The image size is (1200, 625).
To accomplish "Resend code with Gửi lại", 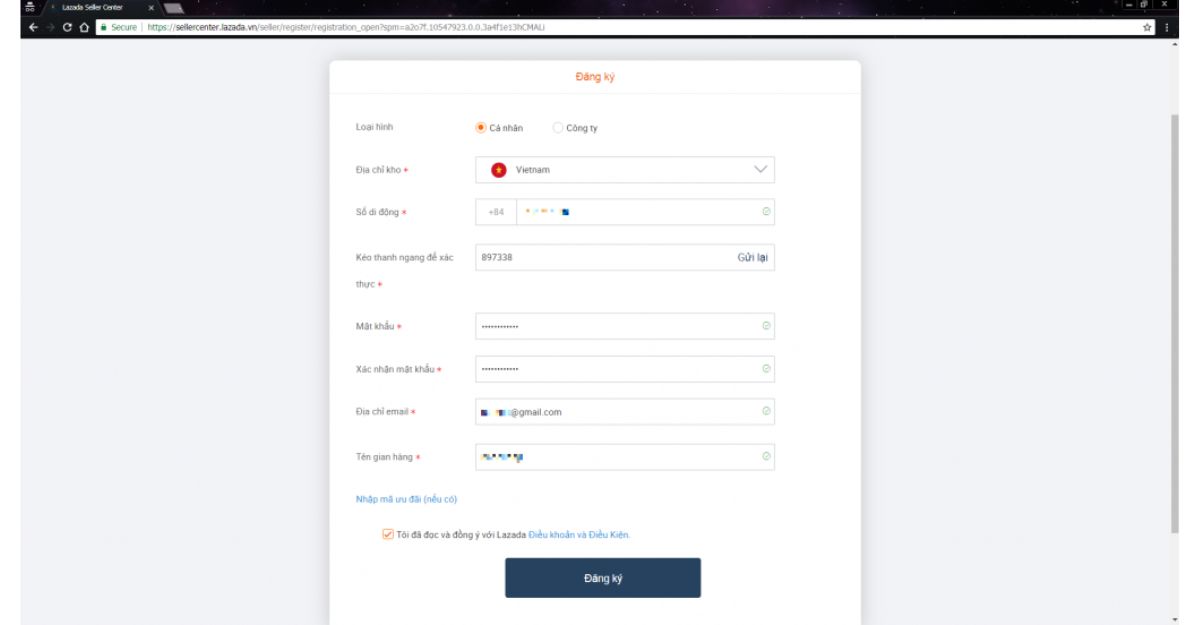I will (752, 257).
